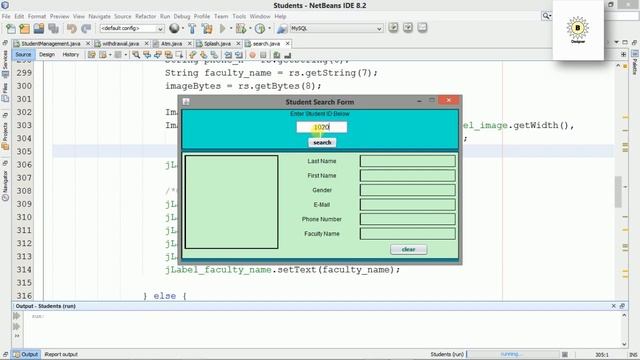Expand the Run Project dropdown arrow
Screen dimensions: 640x360
pyautogui.click(x=230, y=29)
